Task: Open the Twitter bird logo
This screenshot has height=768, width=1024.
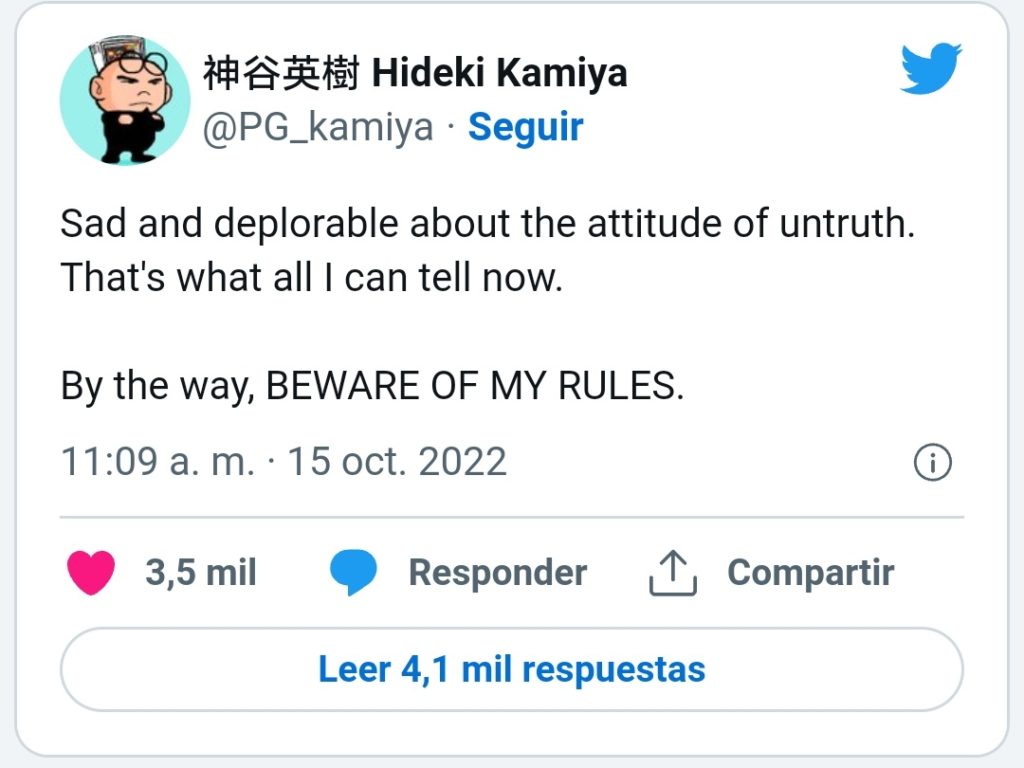Action: point(931,69)
